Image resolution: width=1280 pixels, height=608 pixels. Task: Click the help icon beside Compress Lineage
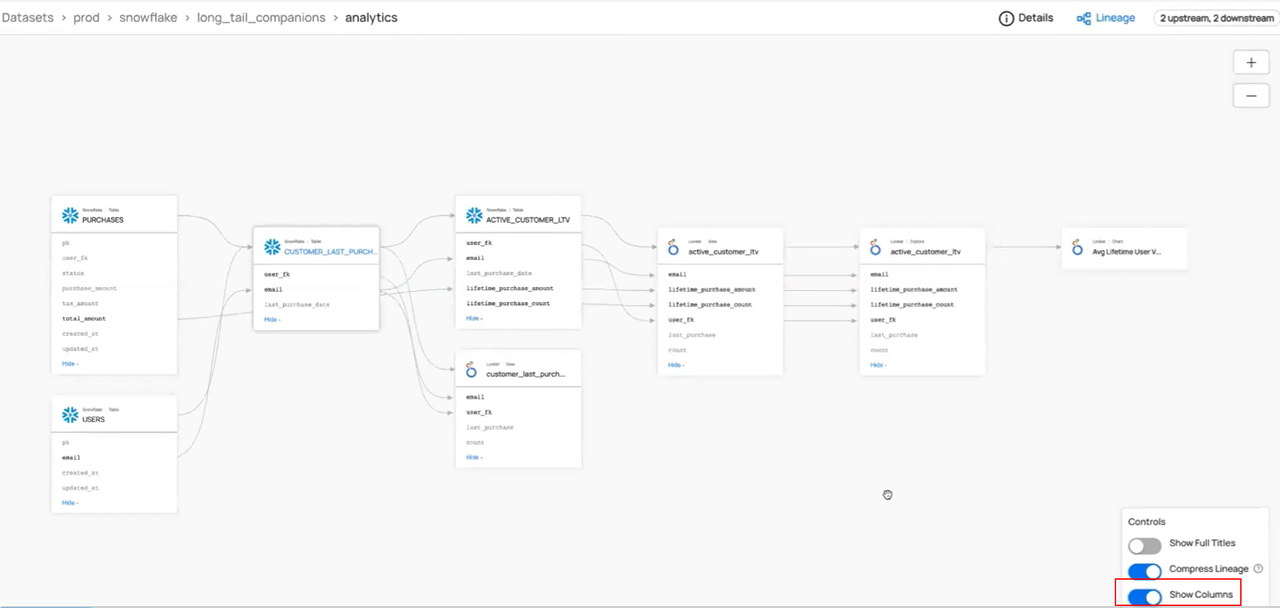[x=1258, y=569]
